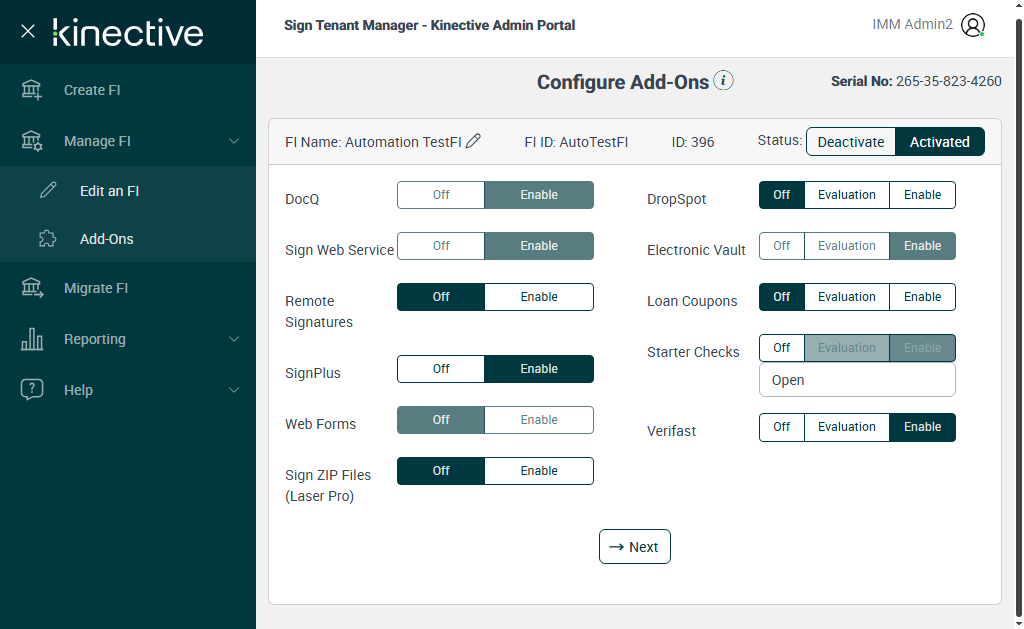Set SignPlus to Enable
This screenshot has width=1024, height=629.
click(x=539, y=368)
